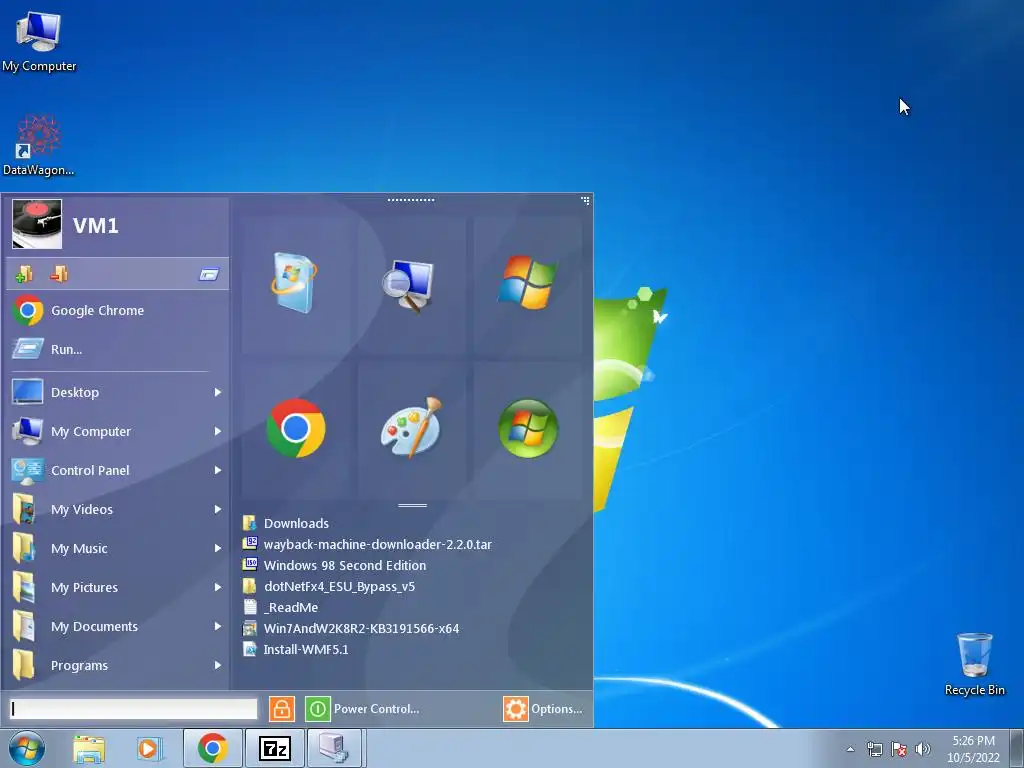Screen dimensions: 1024x768
Task: Open Windows Media Player from the taskbar
Action: (x=150, y=748)
